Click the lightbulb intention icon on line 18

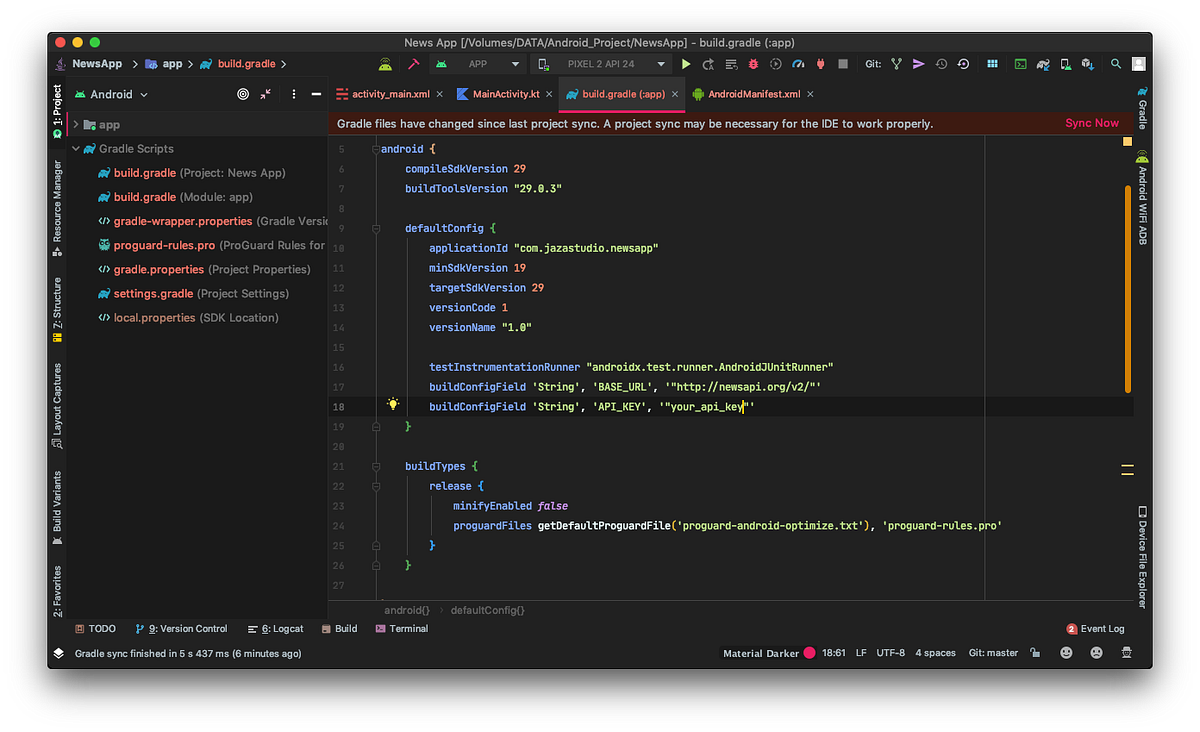click(393, 404)
